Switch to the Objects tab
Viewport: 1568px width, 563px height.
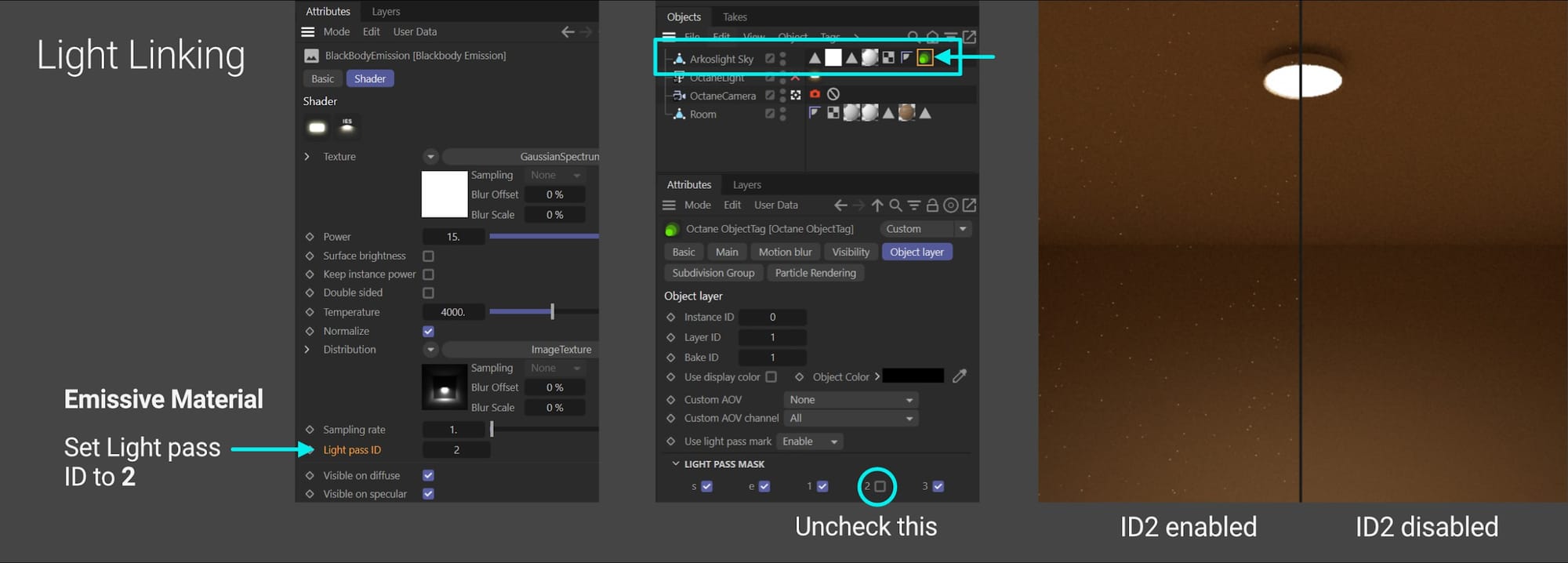(684, 17)
